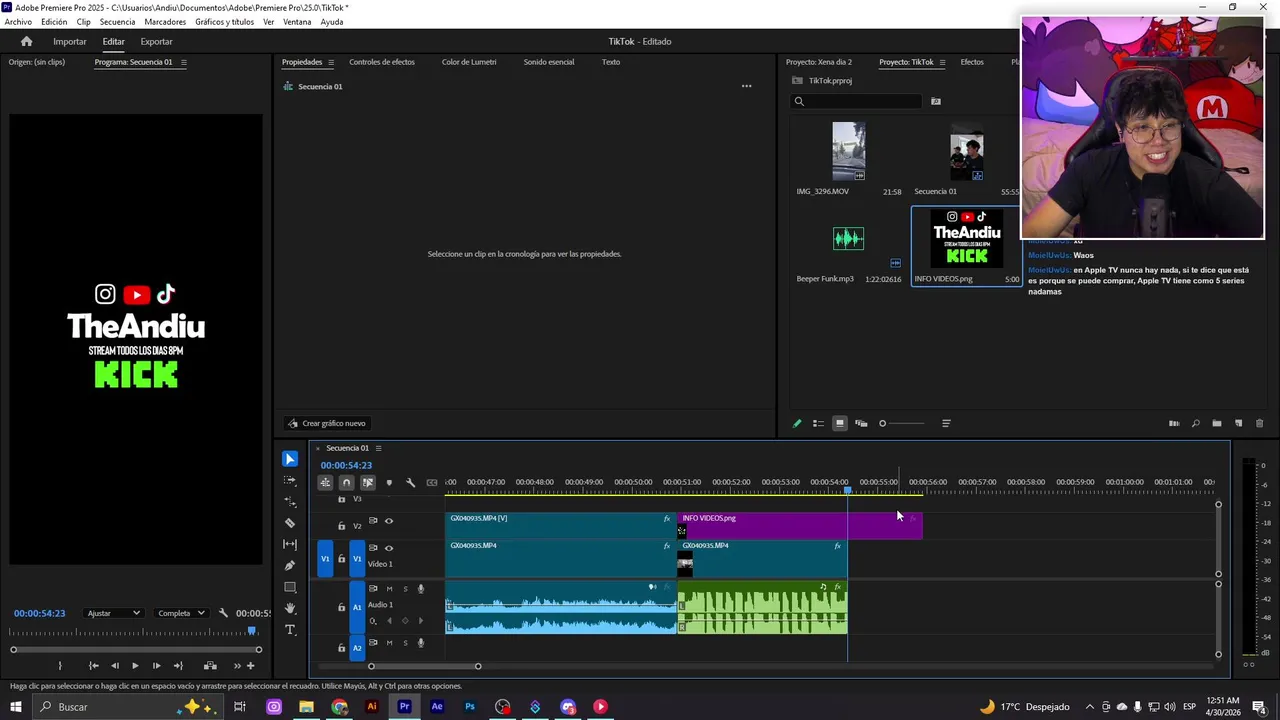The width and height of the screenshot is (1280, 720).
Task: Solo the A1 audio track
Action: [405, 589]
